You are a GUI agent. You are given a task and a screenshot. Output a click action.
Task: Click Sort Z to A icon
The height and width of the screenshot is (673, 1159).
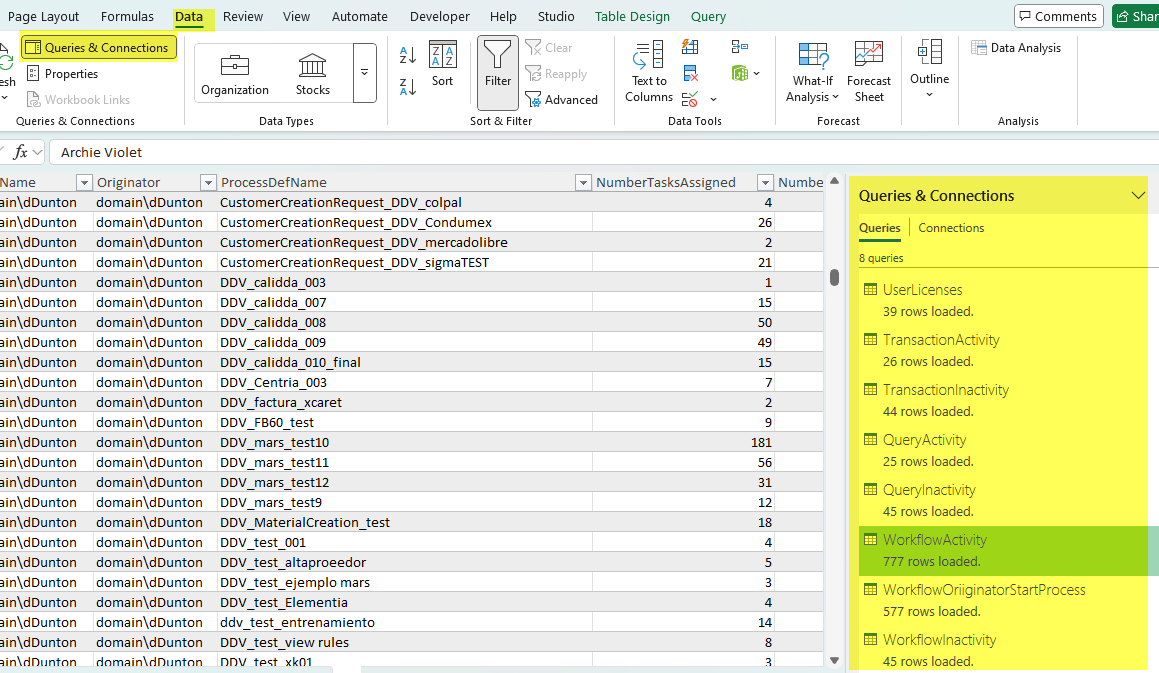click(x=408, y=87)
